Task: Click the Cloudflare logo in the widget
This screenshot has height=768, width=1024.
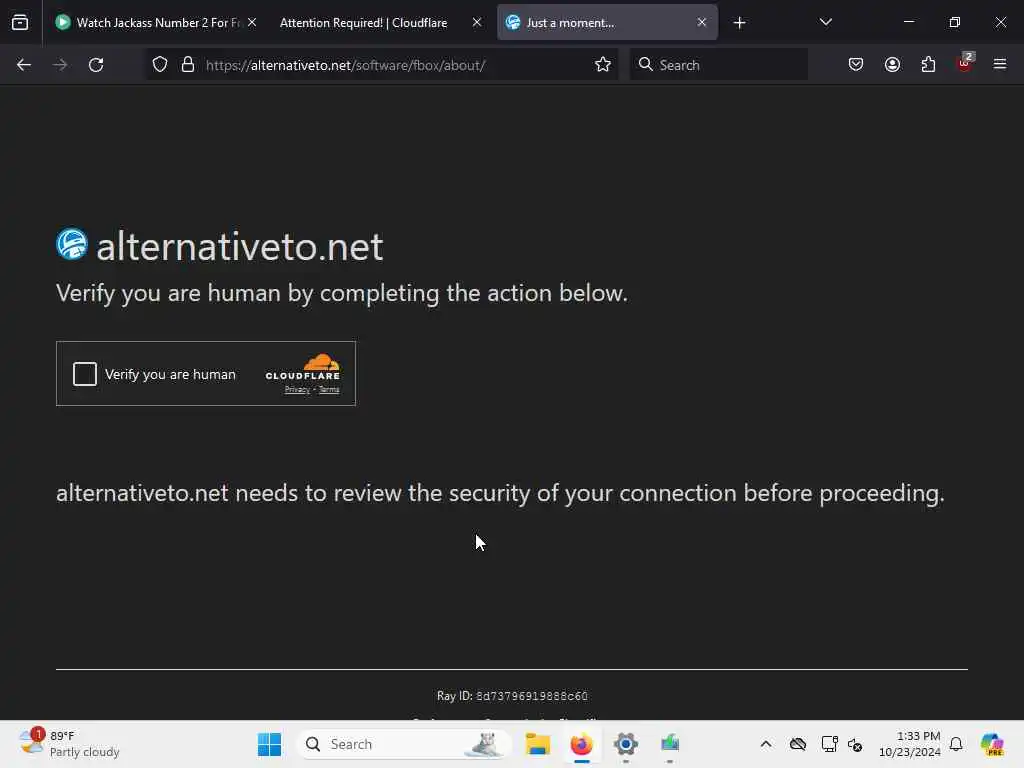Action: tap(302, 367)
